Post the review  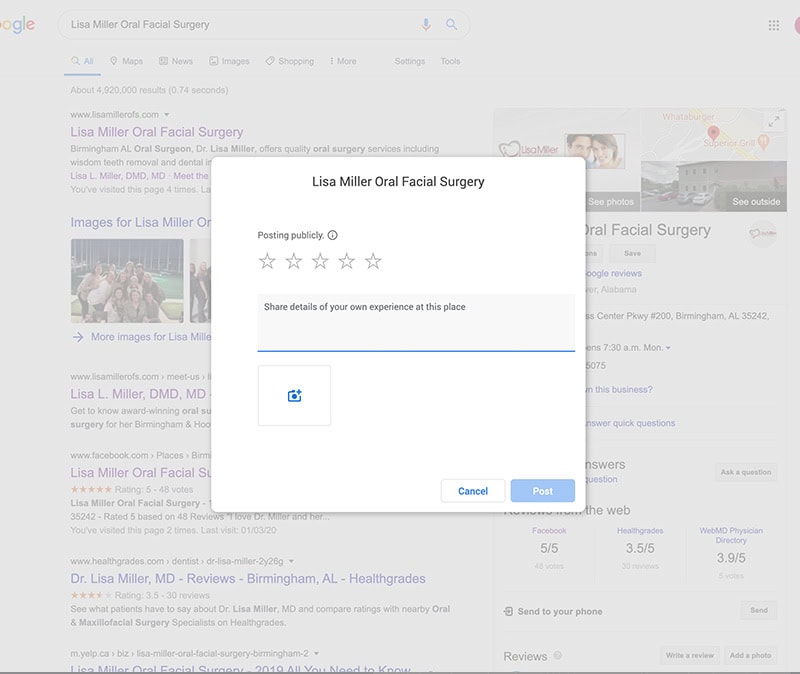tap(543, 491)
